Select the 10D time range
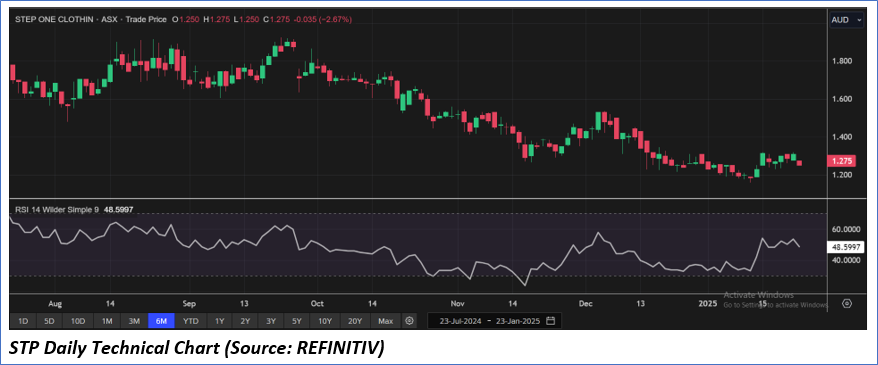Screen dimensions: 878x365 (77, 321)
